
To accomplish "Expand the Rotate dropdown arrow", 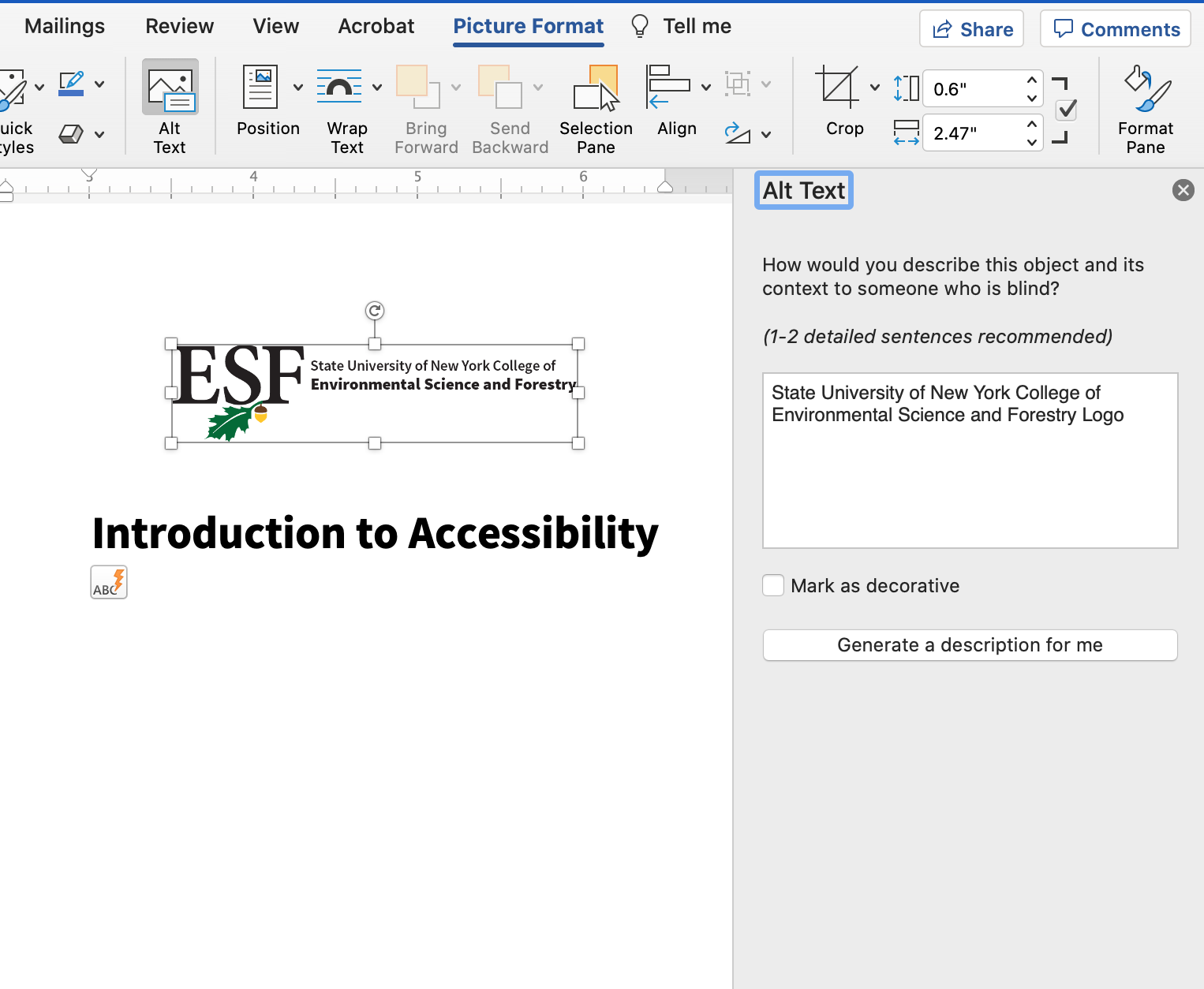I will [x=766, y=135].
